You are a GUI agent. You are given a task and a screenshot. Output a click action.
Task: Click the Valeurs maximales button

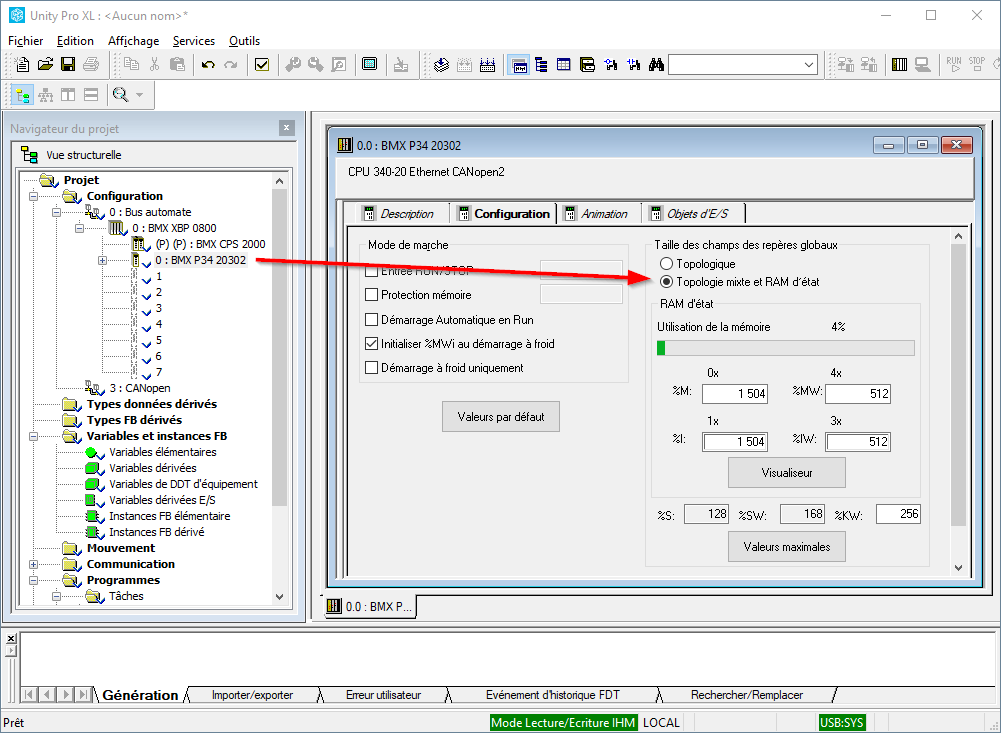tap(787, 547)
